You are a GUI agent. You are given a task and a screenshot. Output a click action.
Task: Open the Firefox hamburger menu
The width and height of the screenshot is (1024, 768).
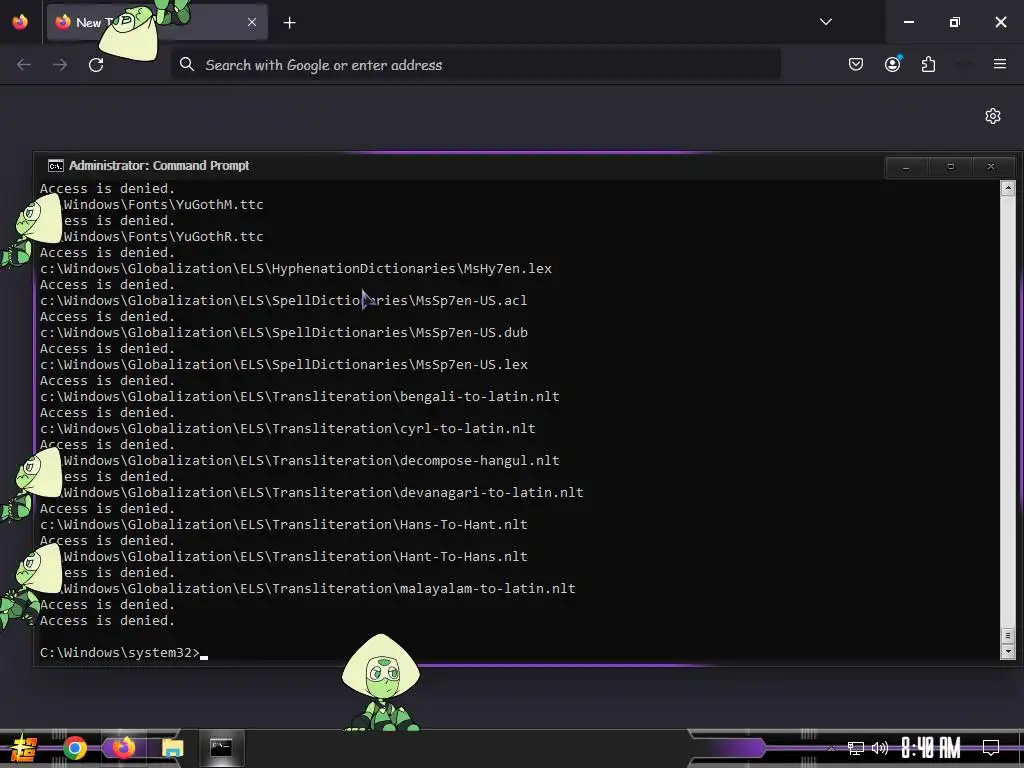(1000, 64)
